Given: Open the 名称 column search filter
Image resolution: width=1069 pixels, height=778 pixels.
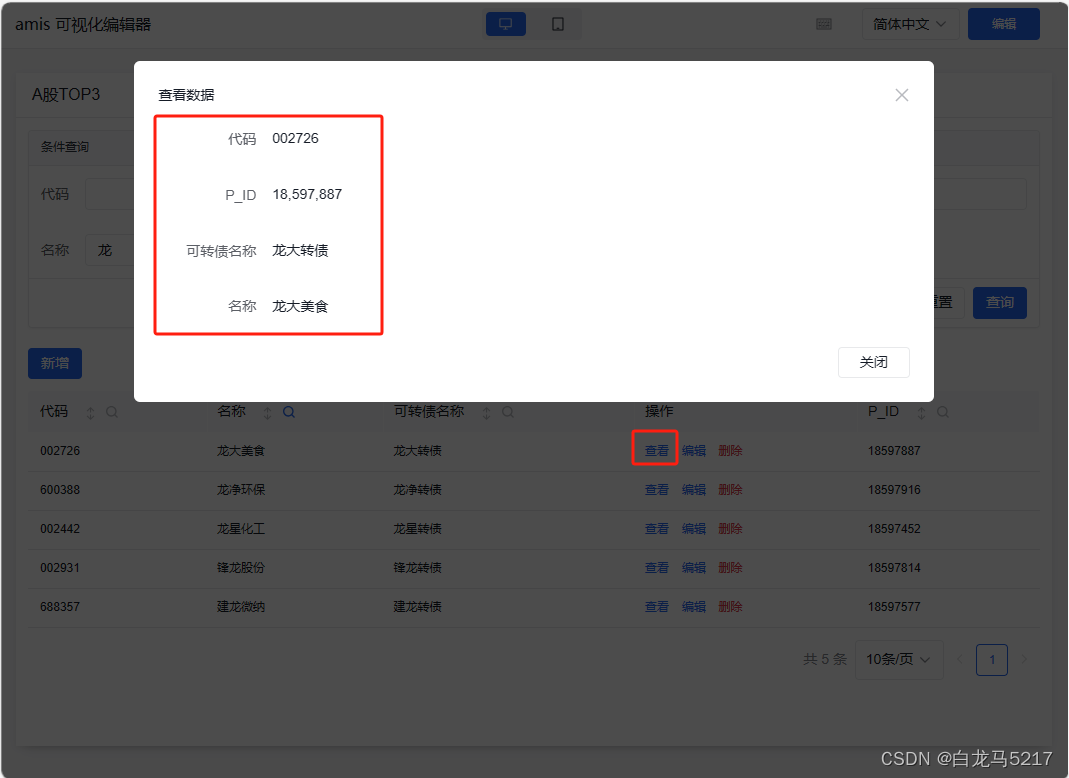Looking at the screenshot, I should (289, 412).
